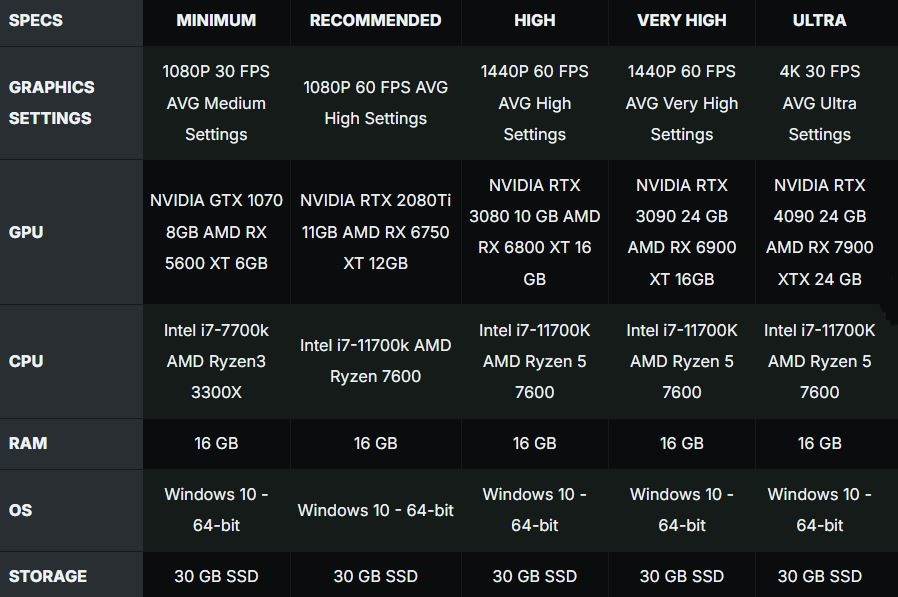This screenshot has width=898, height=597.
Task: Click the SPECS header cell
Action: tap(36, 20)
